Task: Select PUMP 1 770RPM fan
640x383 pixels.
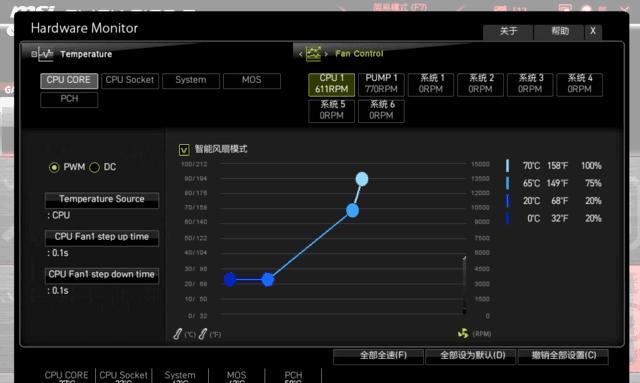Action: coord(381,84)
